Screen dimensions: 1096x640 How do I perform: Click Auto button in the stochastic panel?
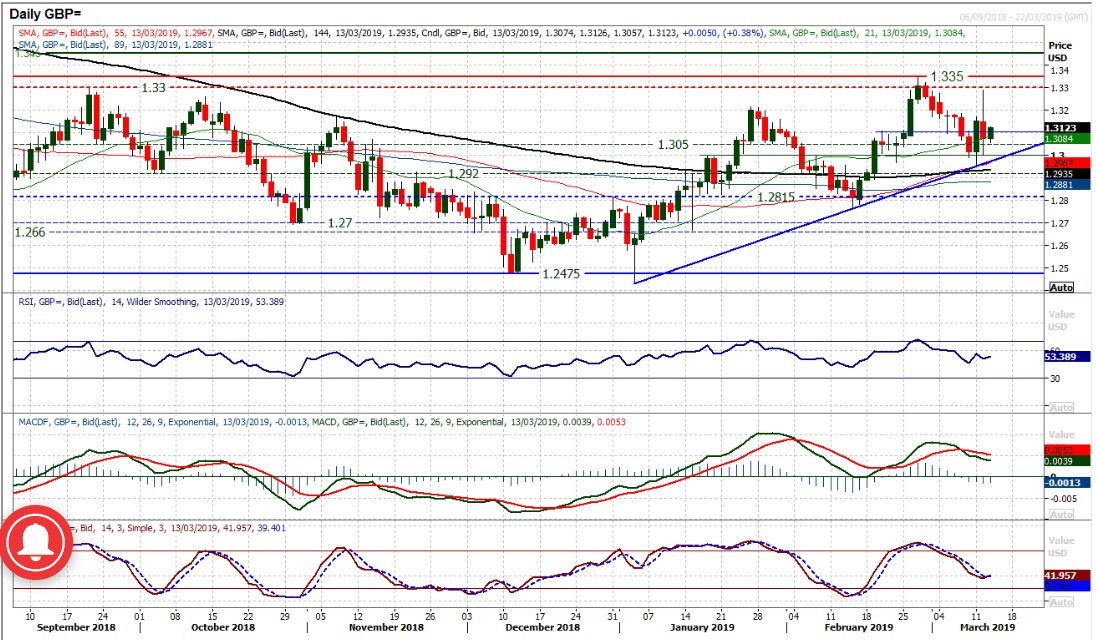pos(1060,602)
